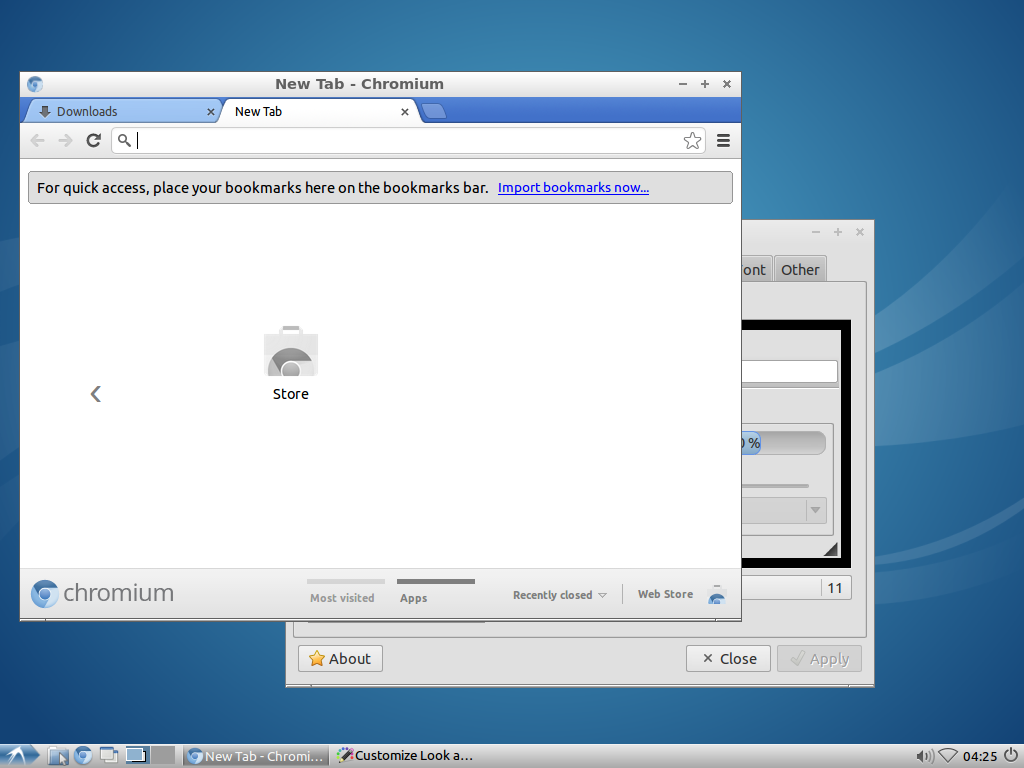This screenshot has height=768, width=1024.
Task: Expand the Recently closed menu
Action: 560,595
